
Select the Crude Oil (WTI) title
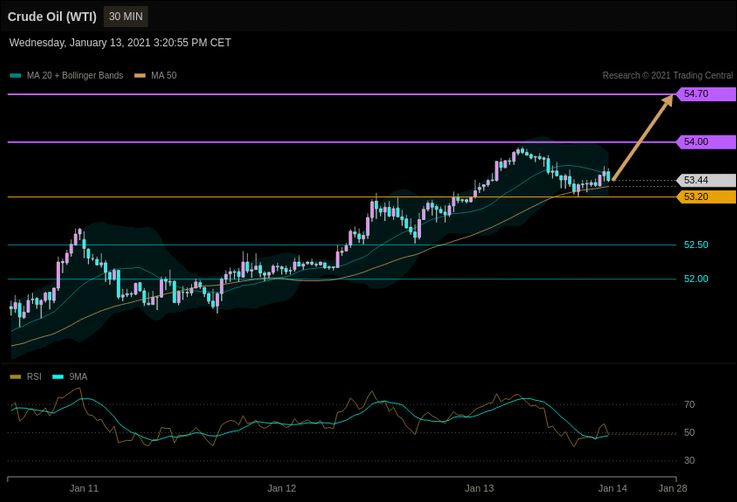[x=52, y=17]
